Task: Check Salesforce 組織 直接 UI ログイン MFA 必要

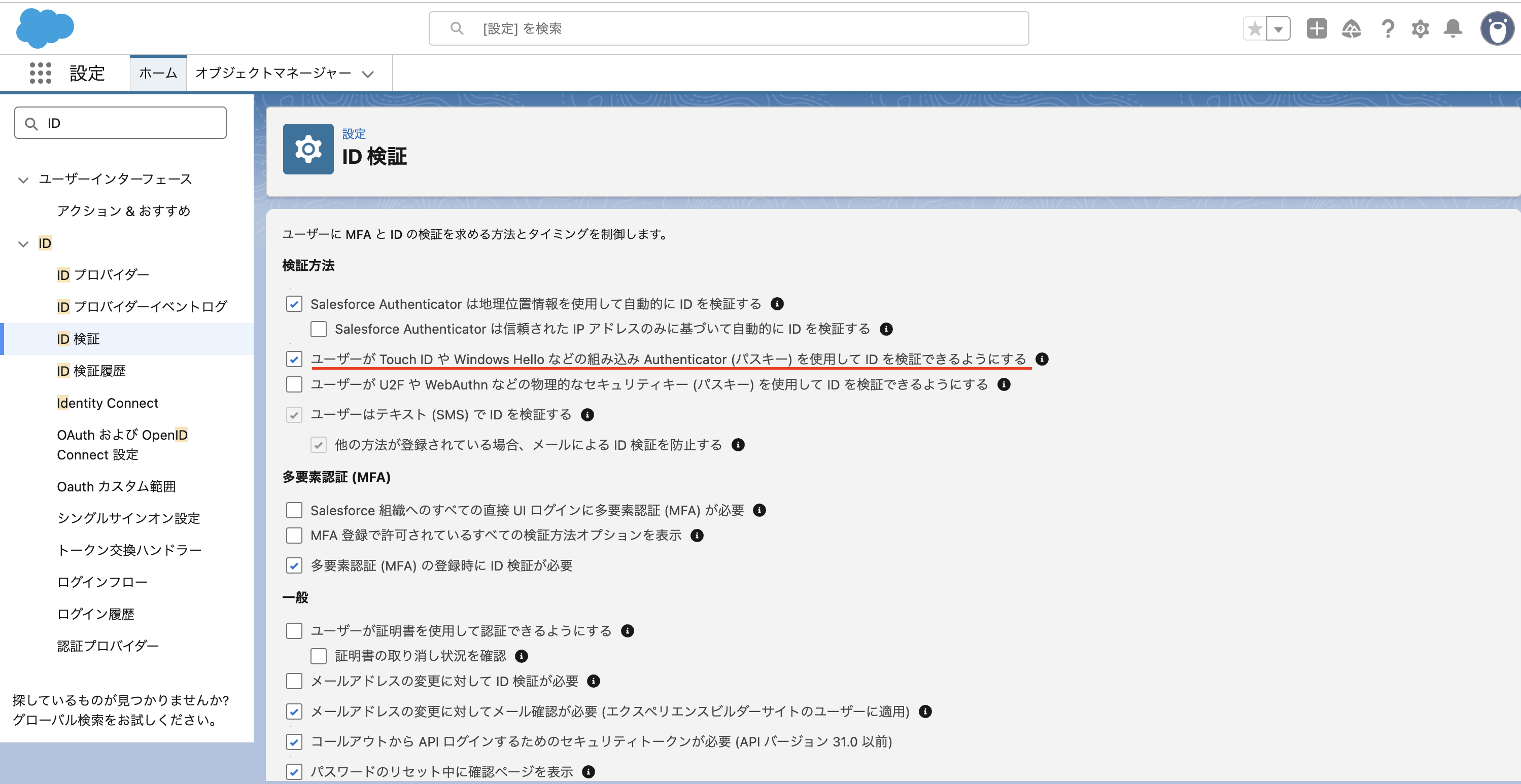Action: (x=294, y=510)
